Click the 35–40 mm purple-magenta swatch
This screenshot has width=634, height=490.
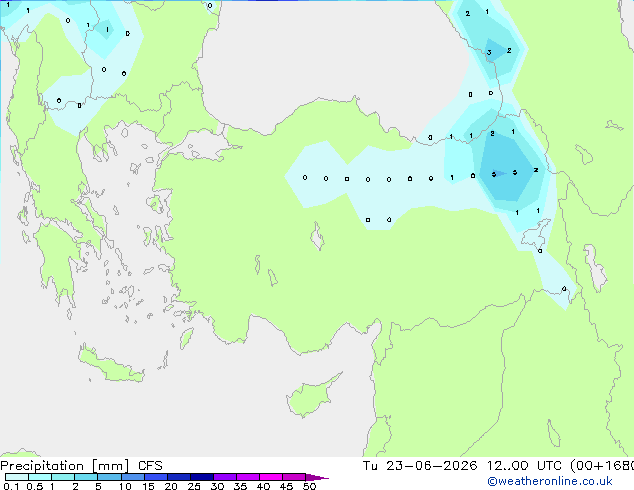tap(248, 477)
